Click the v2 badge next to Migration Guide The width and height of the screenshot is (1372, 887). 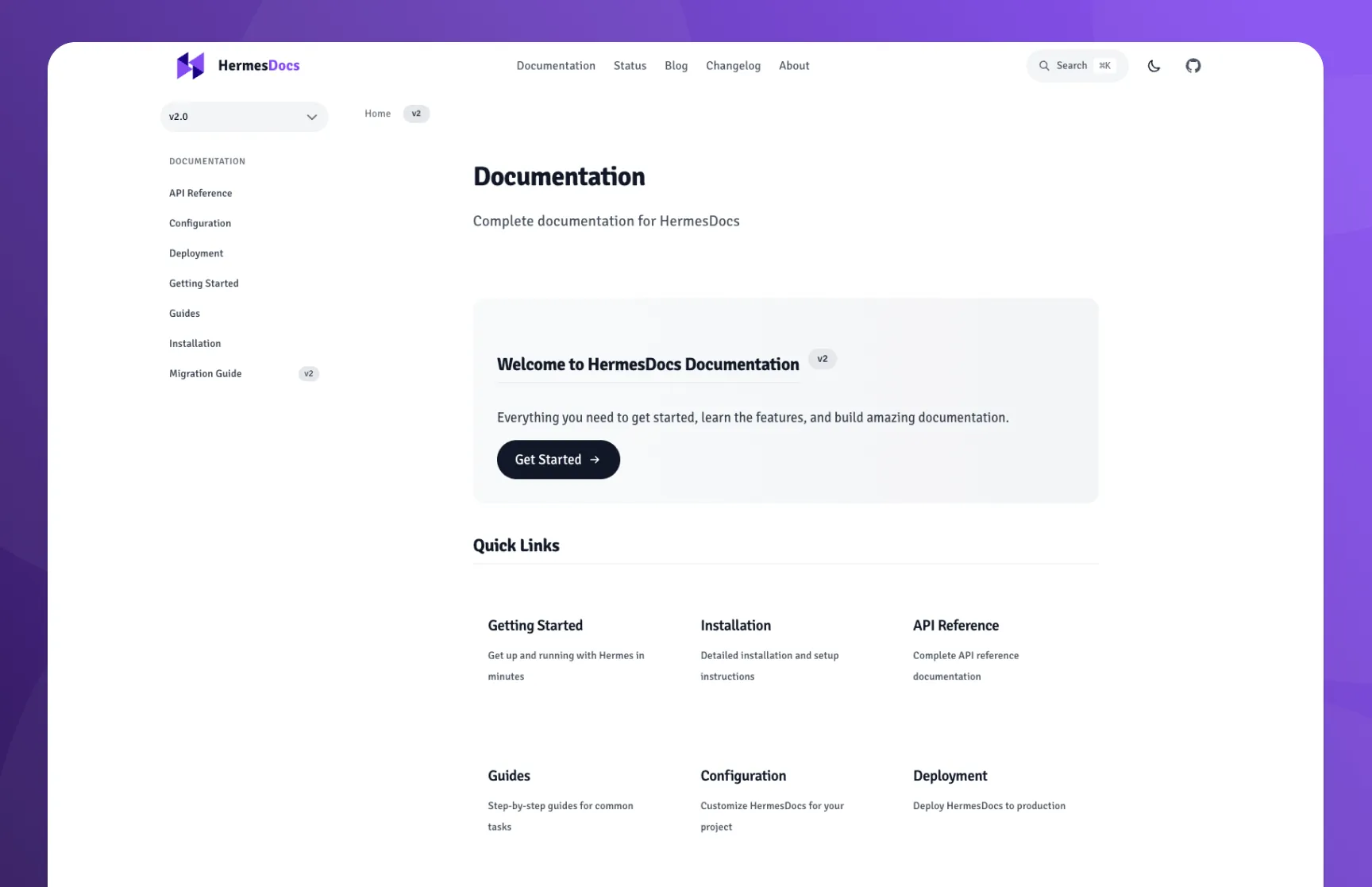(308, 373)
